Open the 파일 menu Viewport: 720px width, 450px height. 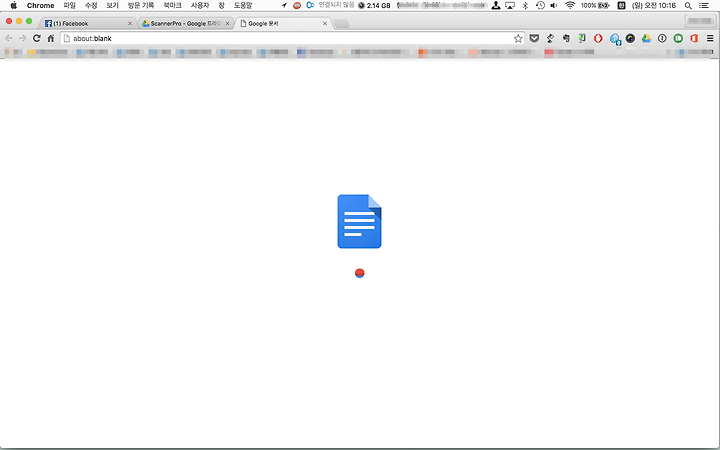coord(69,6)
